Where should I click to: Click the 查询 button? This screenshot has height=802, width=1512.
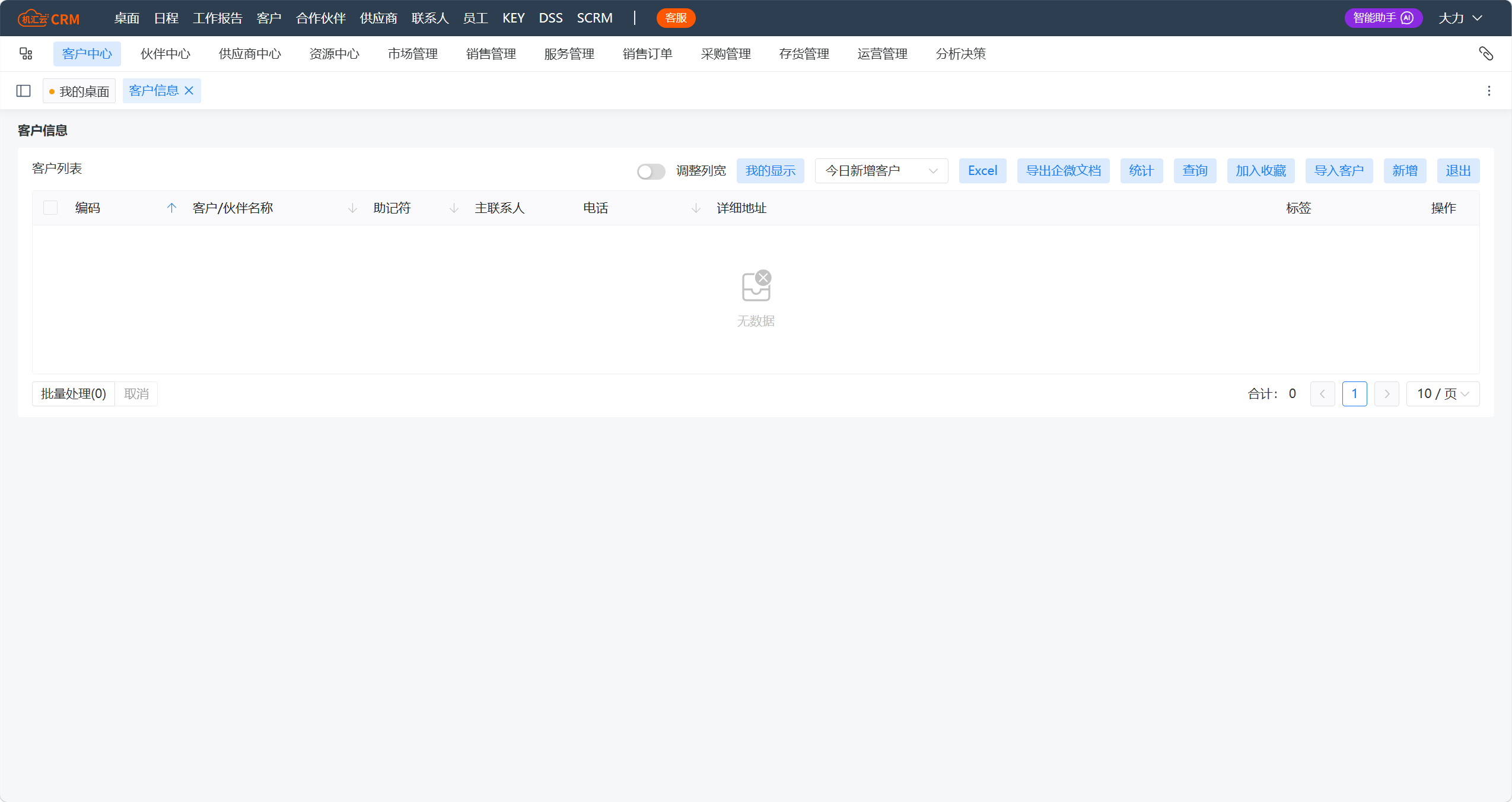point(1195,171)
